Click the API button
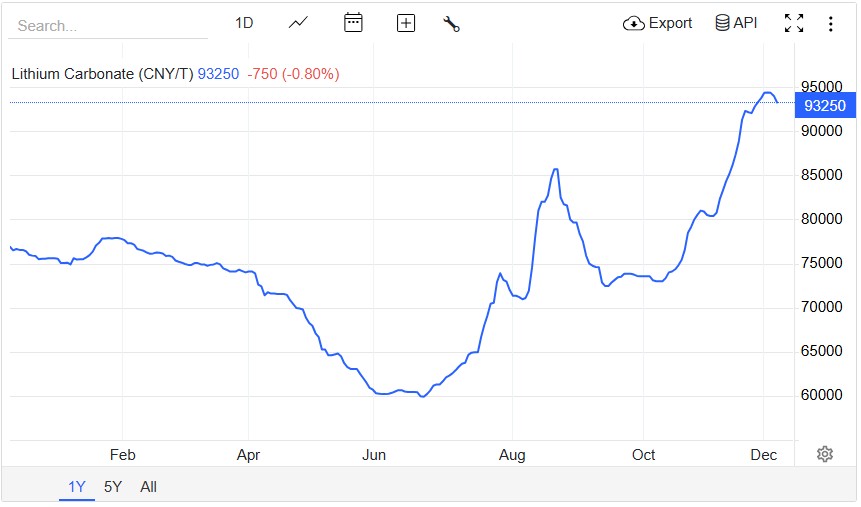 (736, 23)
